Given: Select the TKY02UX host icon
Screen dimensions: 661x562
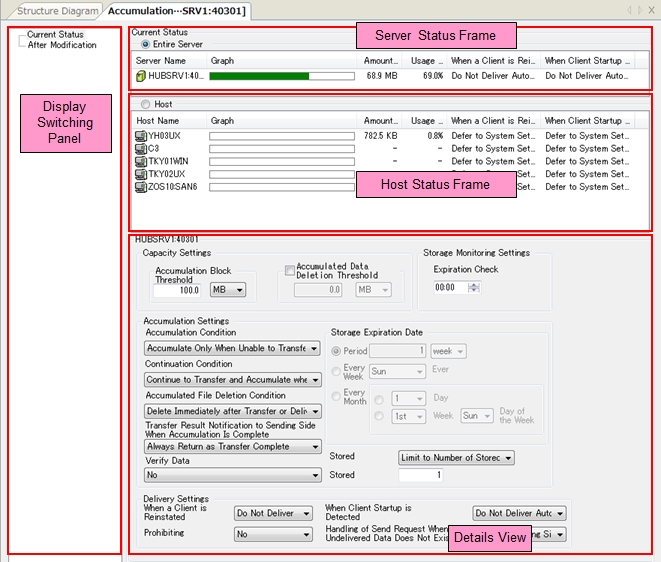Looking at the screenshot, I should click(140, 174).
